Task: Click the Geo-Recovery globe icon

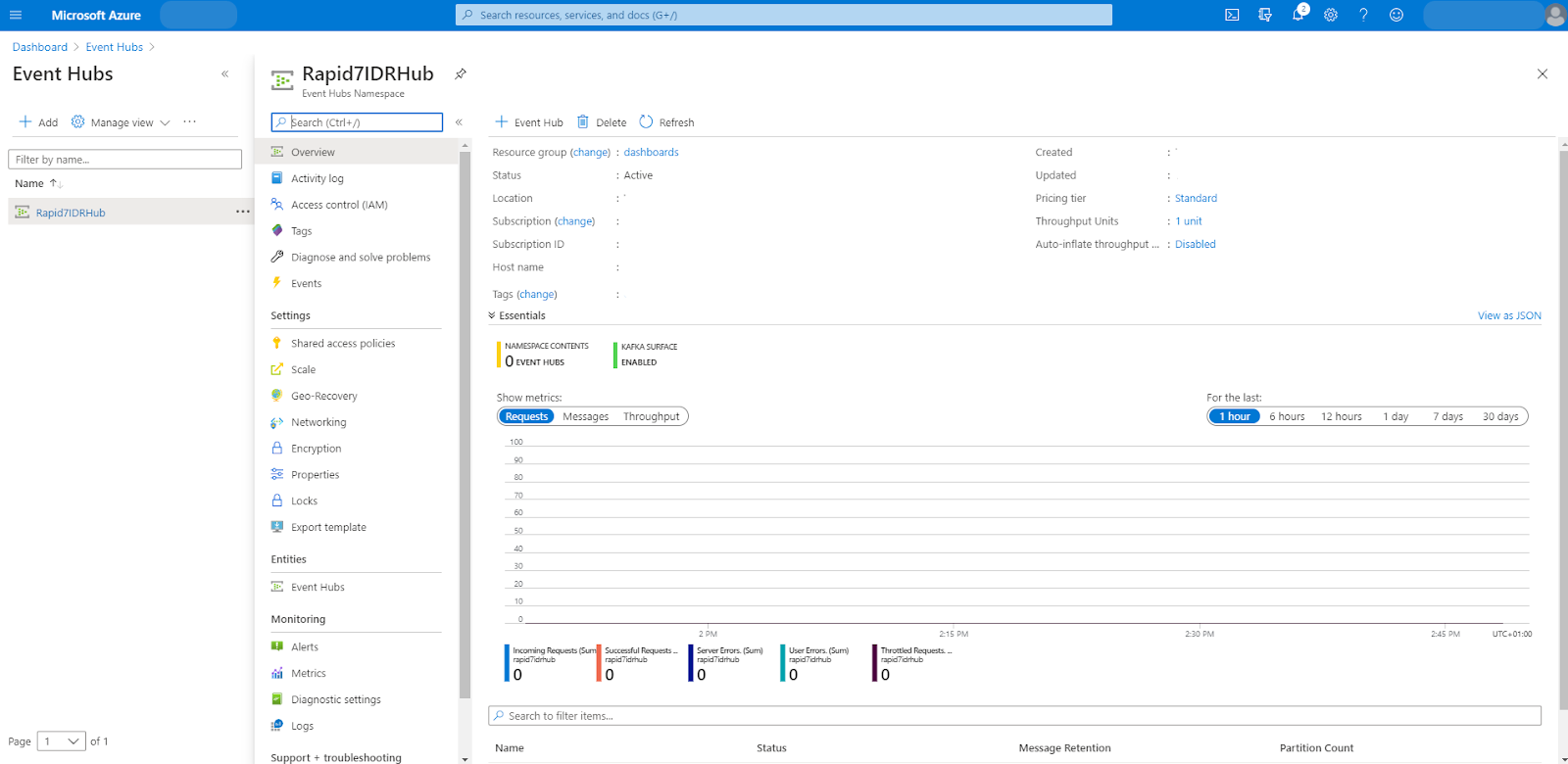Action: (277, 395)
